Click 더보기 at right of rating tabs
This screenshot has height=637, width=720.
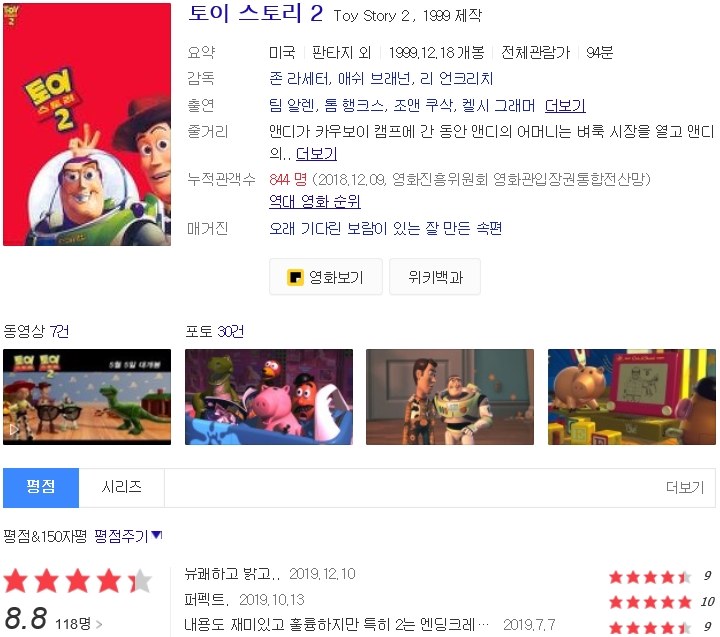(x=685, y=487)
